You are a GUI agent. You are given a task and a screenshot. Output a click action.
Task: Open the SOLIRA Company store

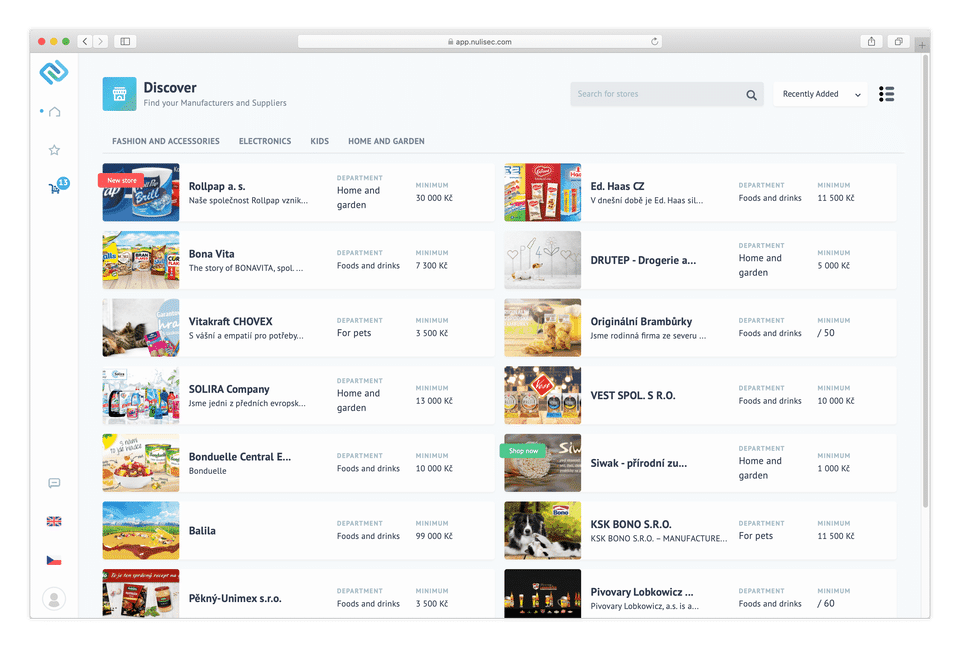point(298,395)
